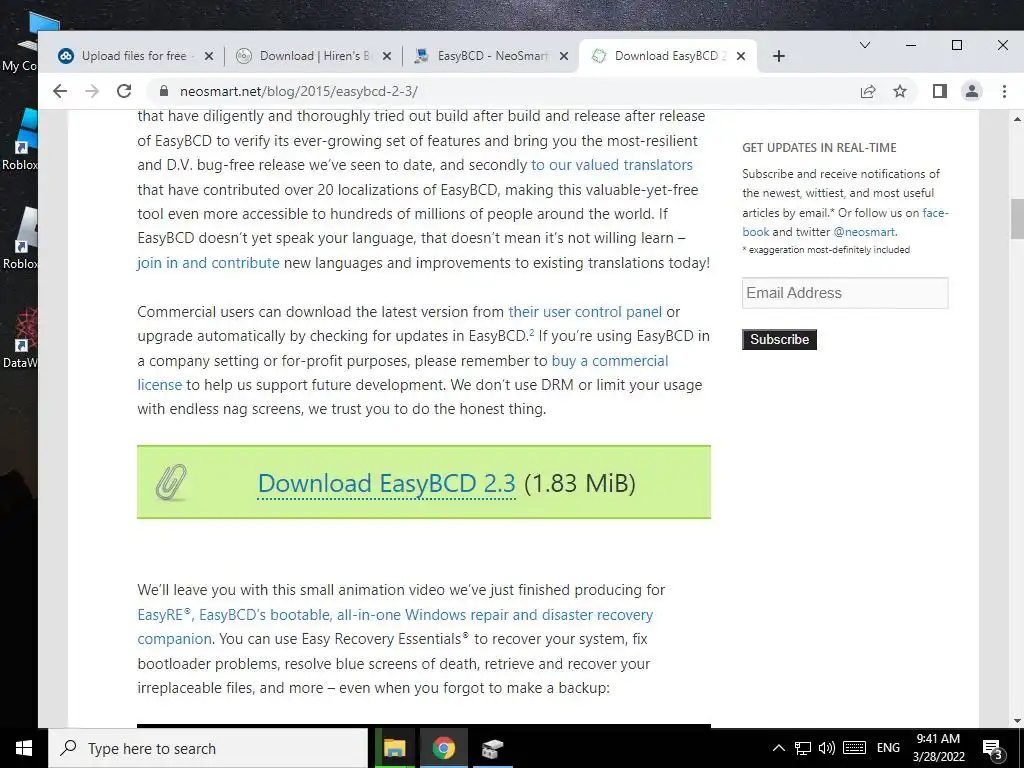
Task: Close the 'Upload files for free' tab
Action: click(x=209, y=56)
